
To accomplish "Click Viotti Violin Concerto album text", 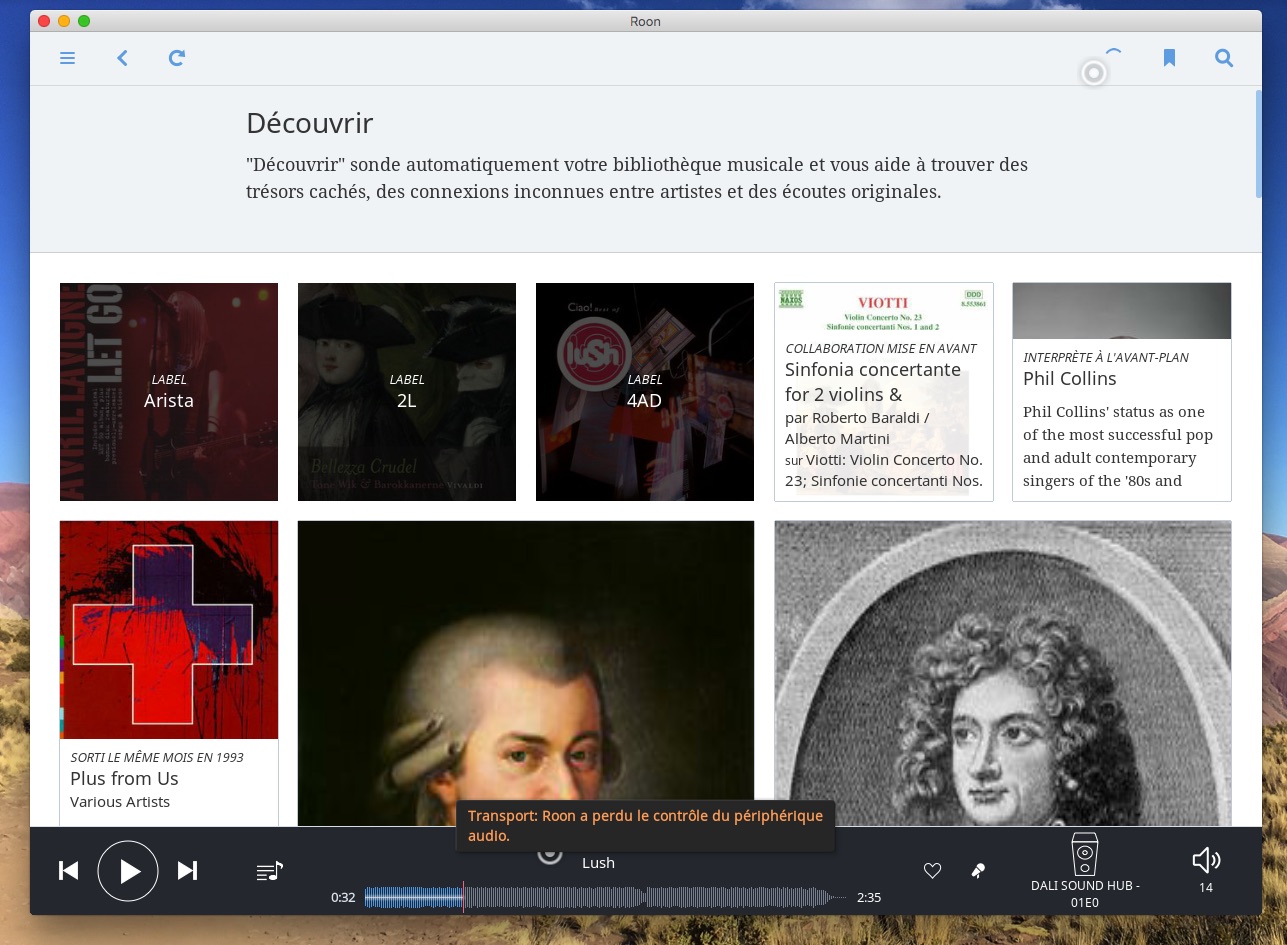I will (884, 470).
